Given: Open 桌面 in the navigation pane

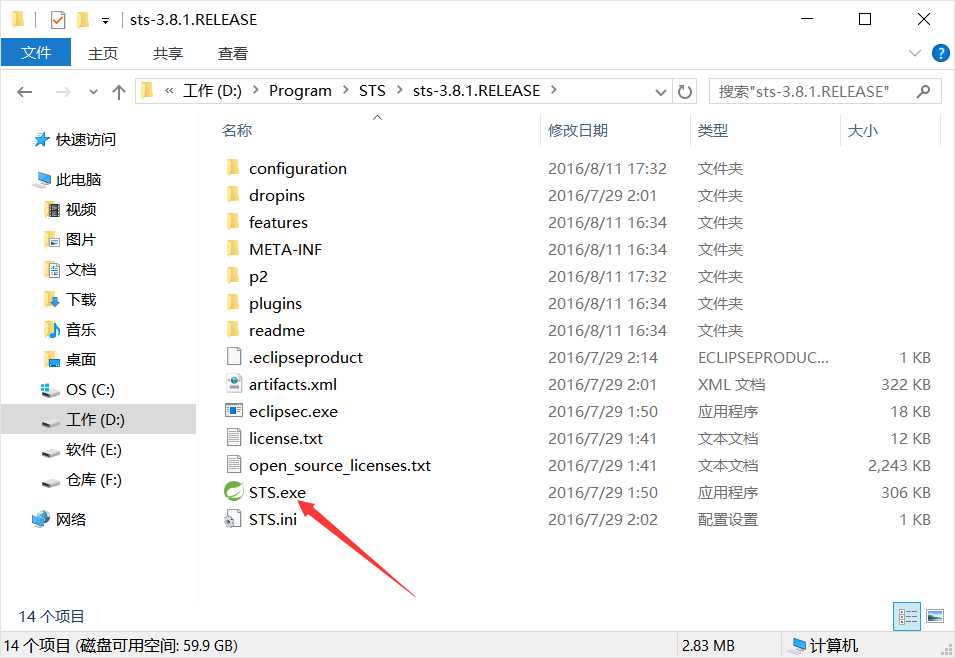Looking at the screenshot, I should 71,359.
